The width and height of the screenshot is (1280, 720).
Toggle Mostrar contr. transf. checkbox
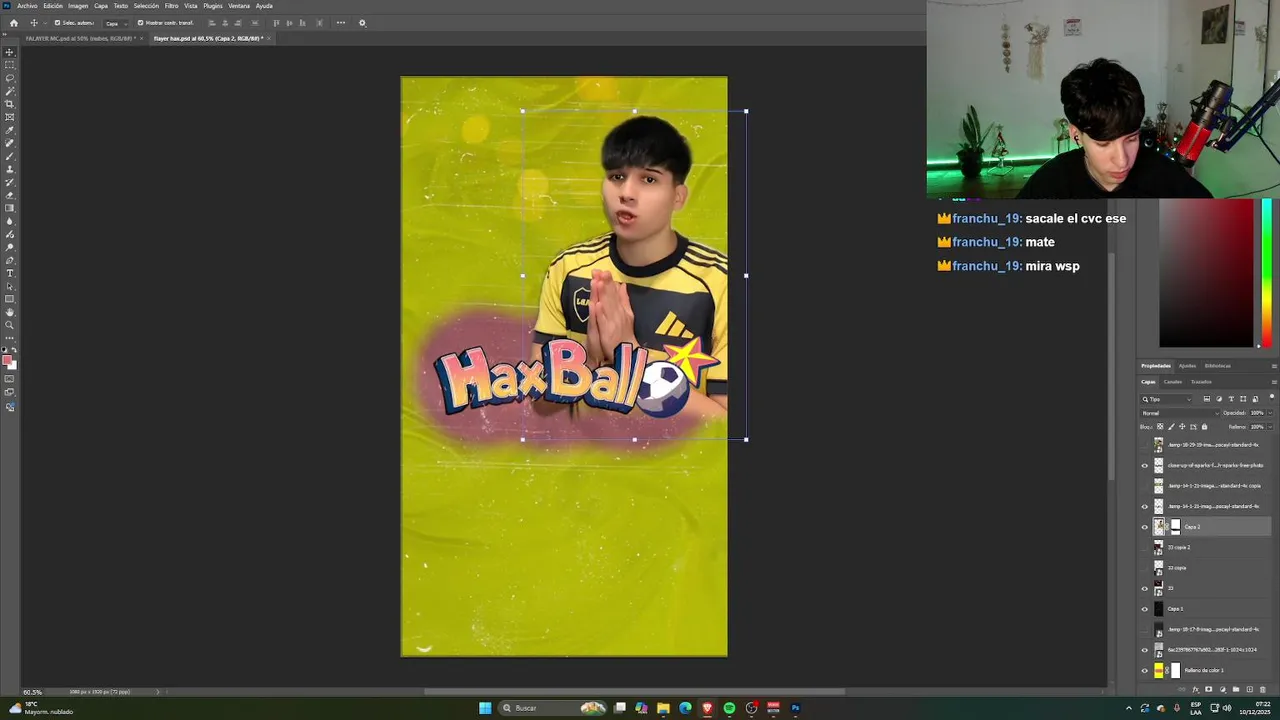coord(140,23)
